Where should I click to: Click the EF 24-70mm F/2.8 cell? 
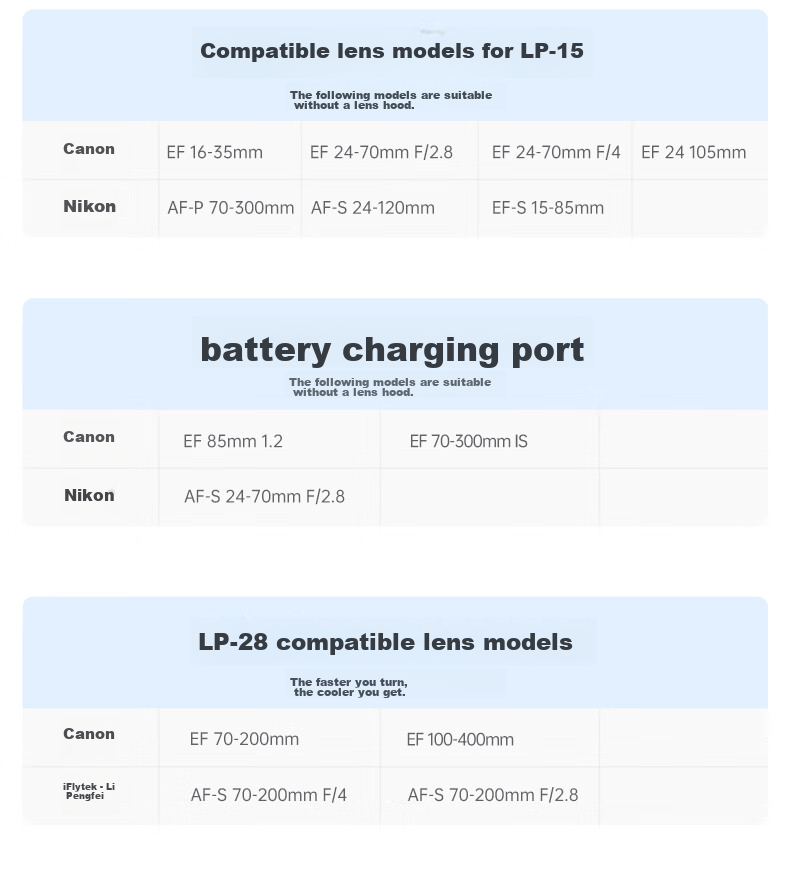[381, 152]
